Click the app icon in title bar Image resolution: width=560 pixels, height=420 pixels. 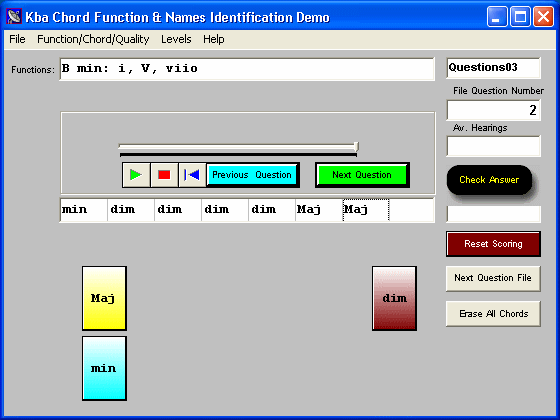point(14,16)
